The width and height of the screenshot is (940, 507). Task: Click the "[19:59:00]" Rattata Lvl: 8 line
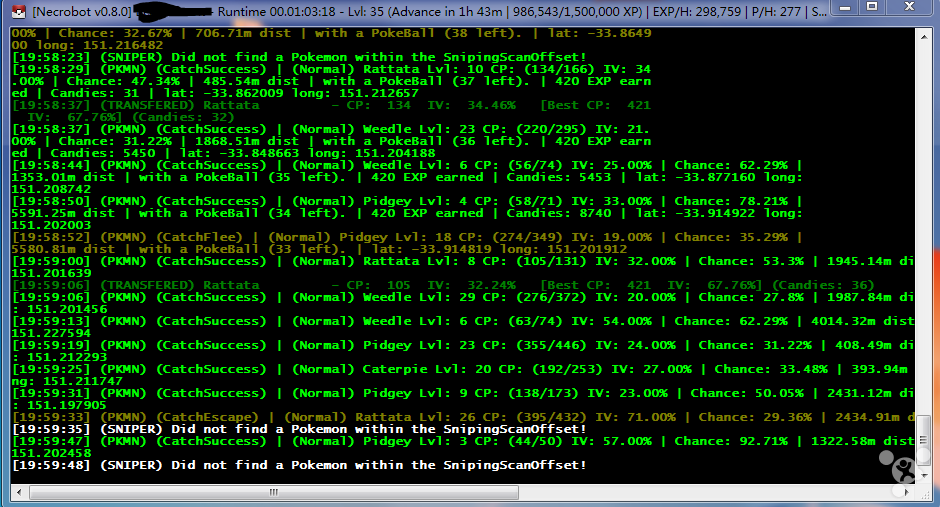(x=463, y=261)
